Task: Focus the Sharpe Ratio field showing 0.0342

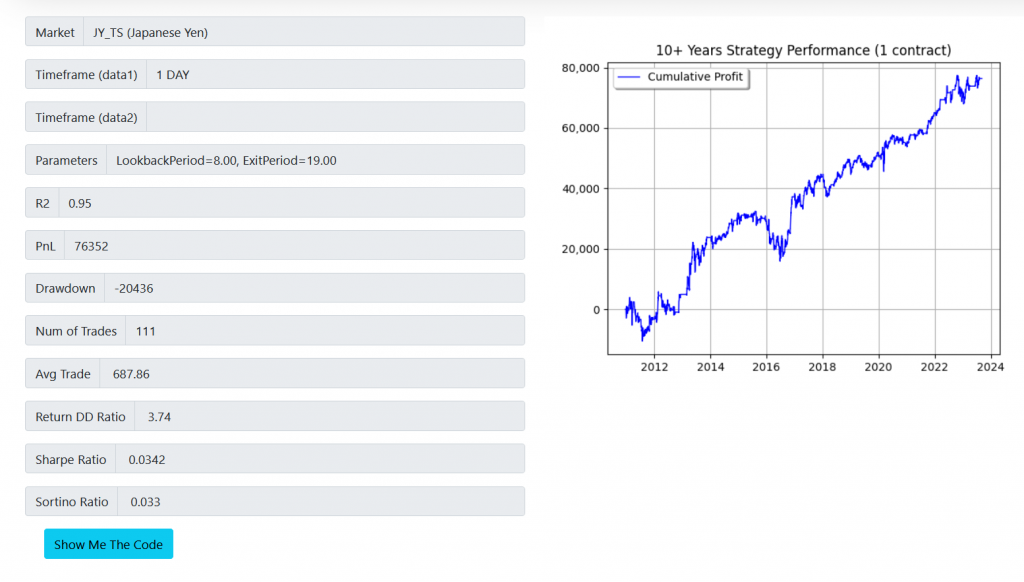Action: [x=318, y=459]
